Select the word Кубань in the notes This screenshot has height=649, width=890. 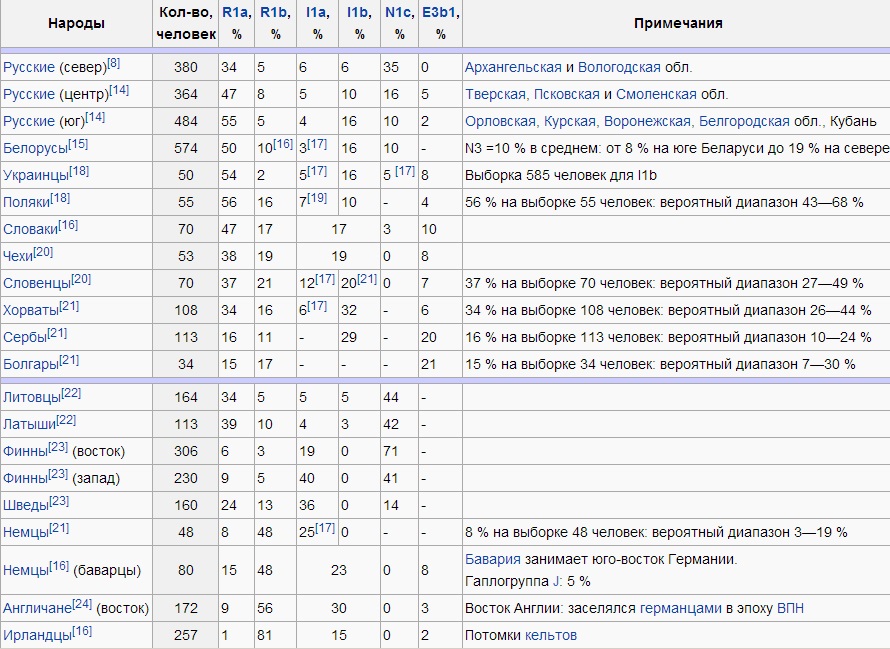(853, 122)
